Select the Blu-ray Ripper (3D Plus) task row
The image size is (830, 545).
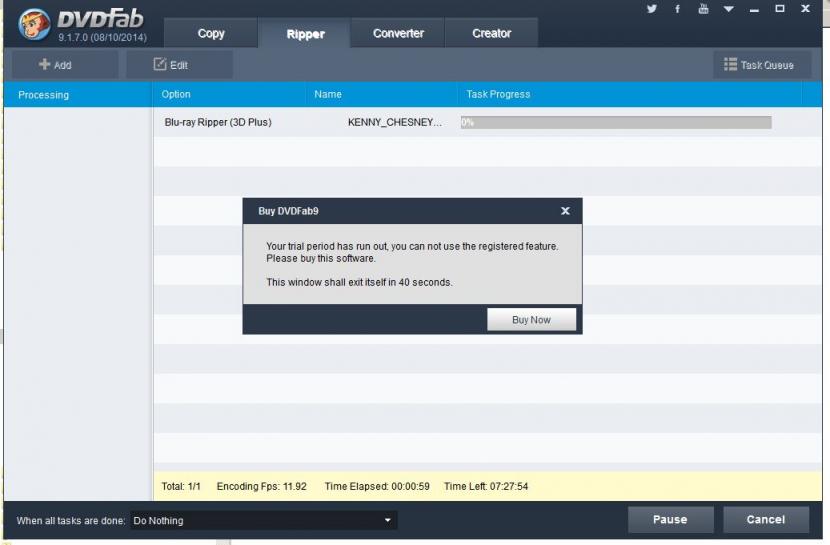click(x=487, y=122)
